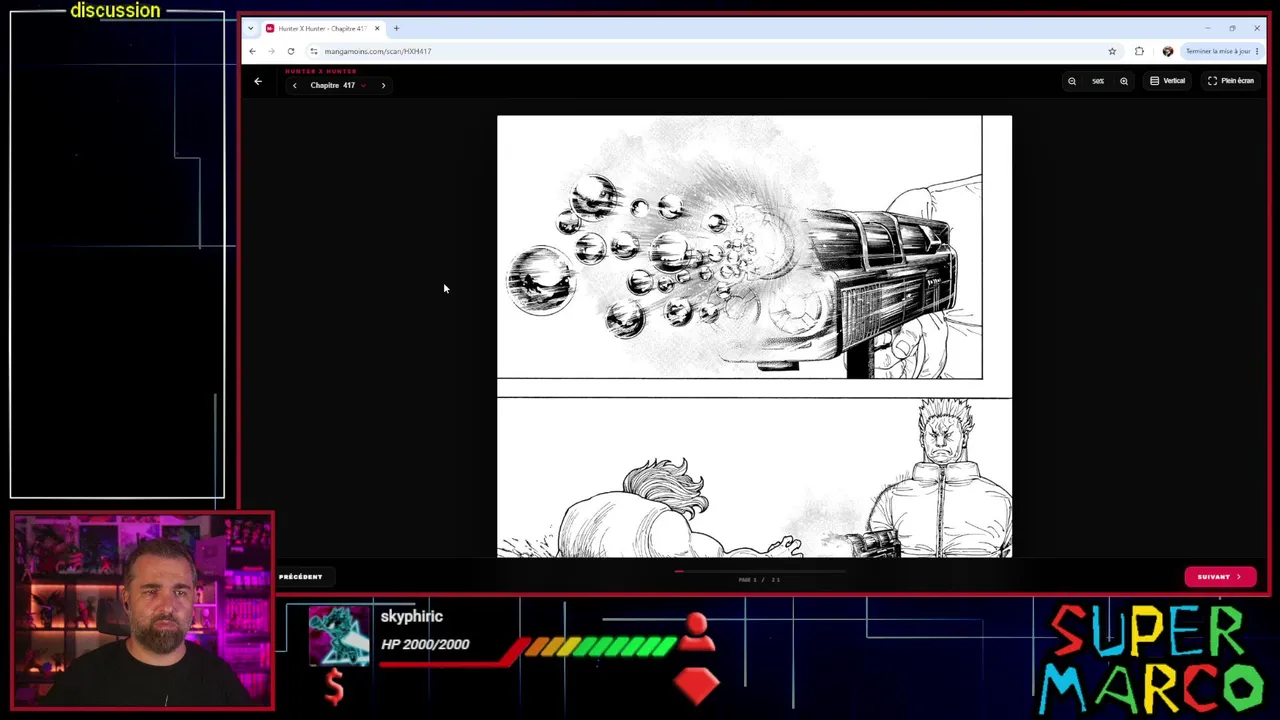Go to previous chapter using left chevron
The image size is (1280, 720).
[294, 85]
